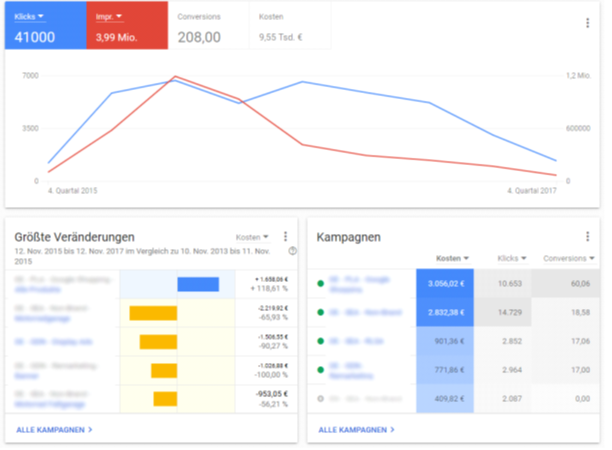The width and height of the screenshot is (612, 450).
Task: Click ALLE KAMPAGNEN under Größte Veränderungen
Action: tap(54, 429)
